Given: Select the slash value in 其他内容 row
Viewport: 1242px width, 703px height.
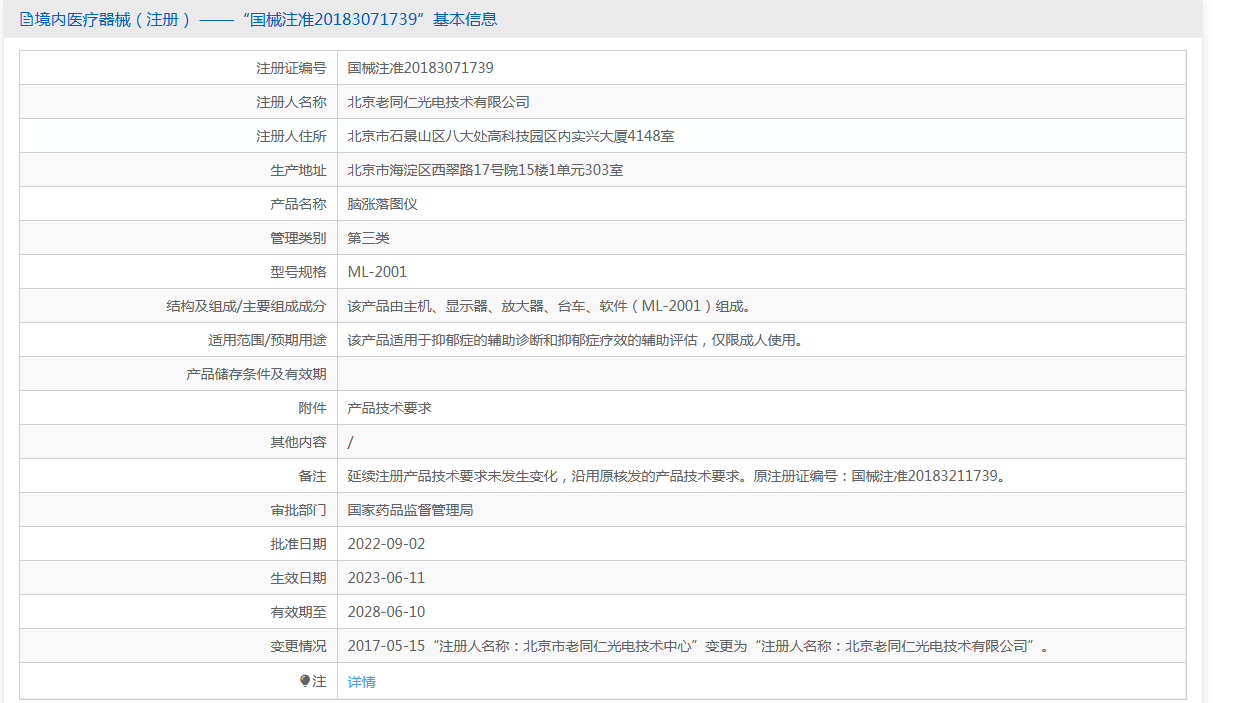Looking at the screenshot, I should pos(350,442).
